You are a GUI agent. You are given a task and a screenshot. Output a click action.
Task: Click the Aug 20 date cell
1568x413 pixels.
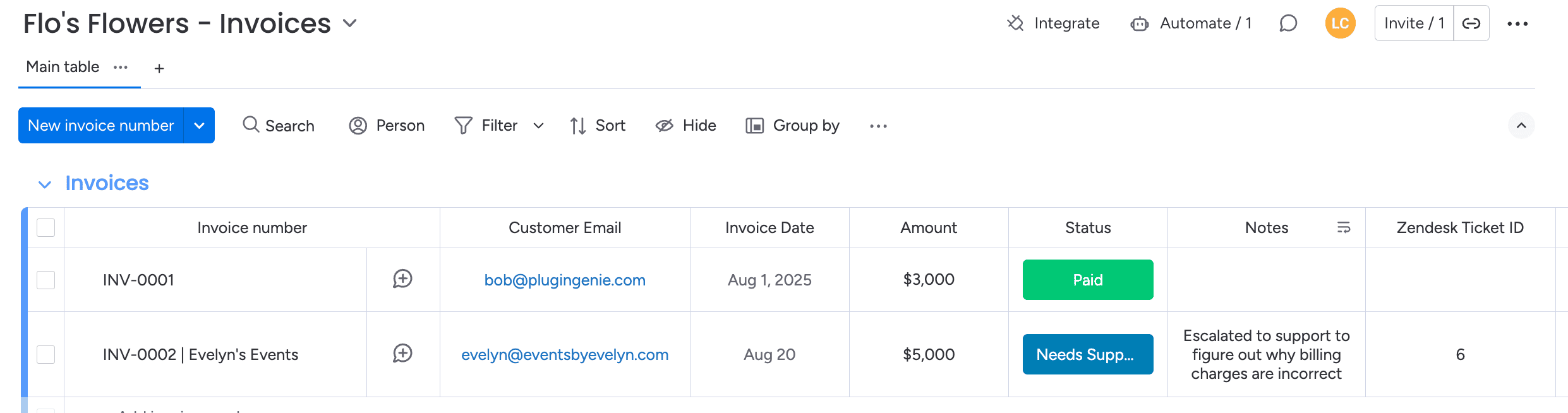(769, 354)
